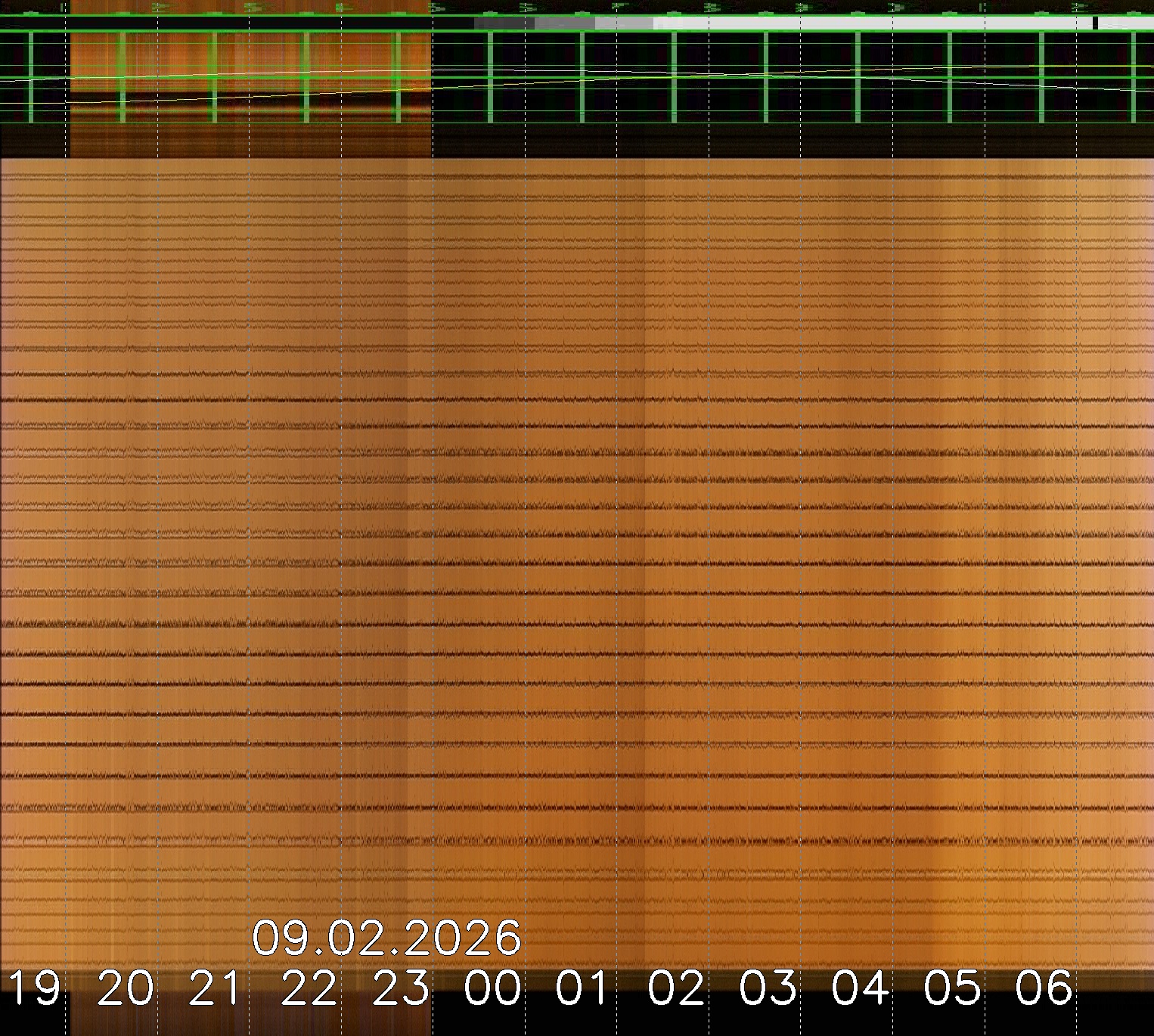The image size is (1154, 1036).
Task: Select the 04 hour label
Action: (x=860, y=988)
